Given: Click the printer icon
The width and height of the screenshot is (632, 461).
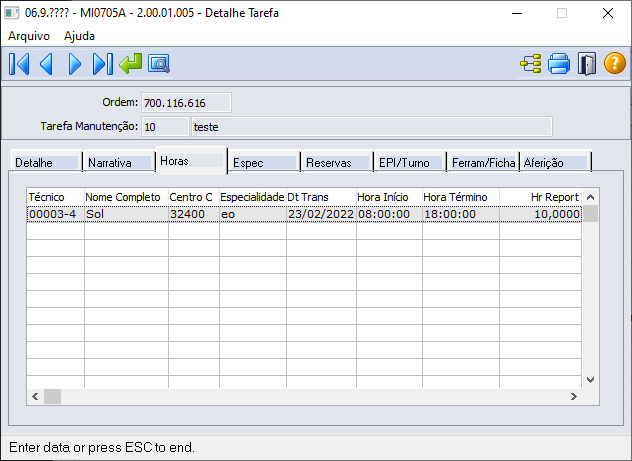Looking at the screenshot, I should tap(559, 64).
